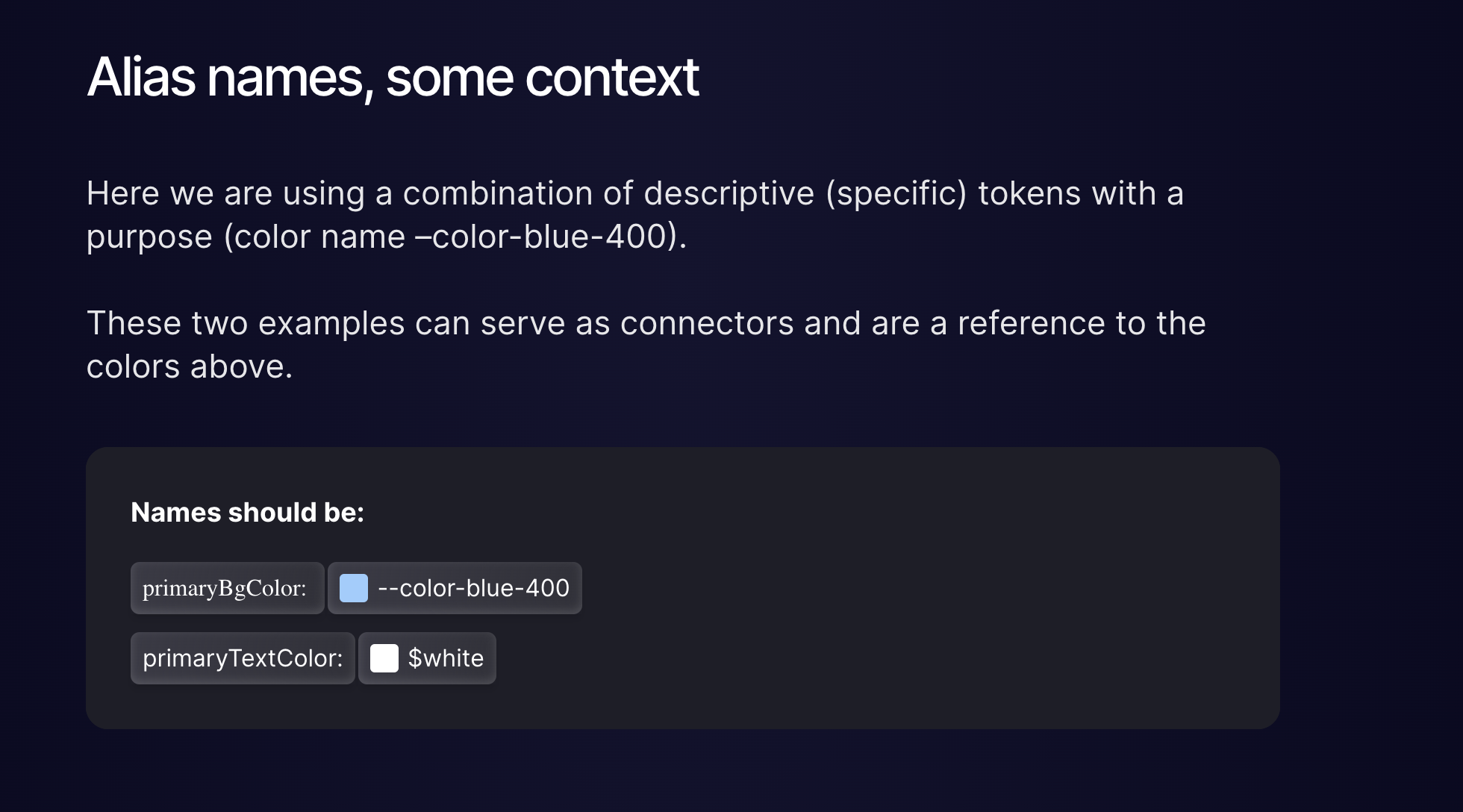The height and width of the screenshot is (812, 1463).
Task: Select the $white token chip
Action: click(x=427, y=658)
